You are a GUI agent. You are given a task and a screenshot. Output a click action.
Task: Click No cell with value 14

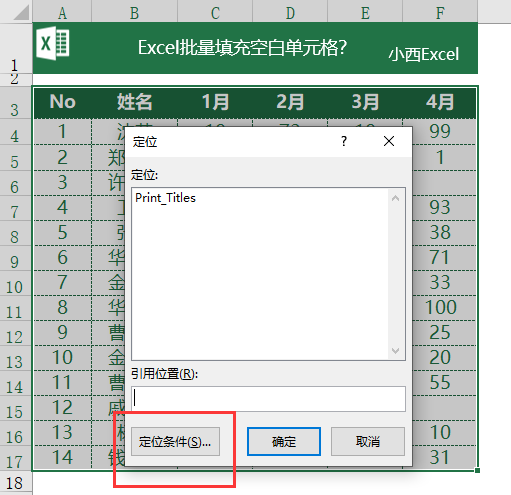point(62,457)
